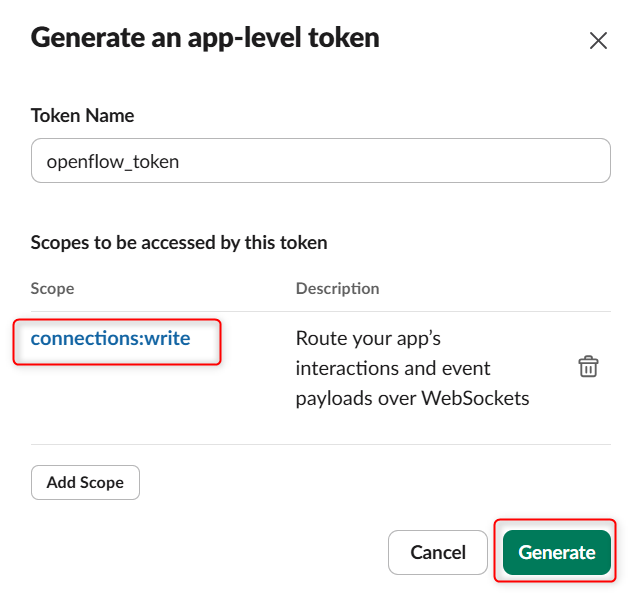The width and height of the screenshot is (639, 599).
Task: Click the Scope column header
Action: pos(52,288)
